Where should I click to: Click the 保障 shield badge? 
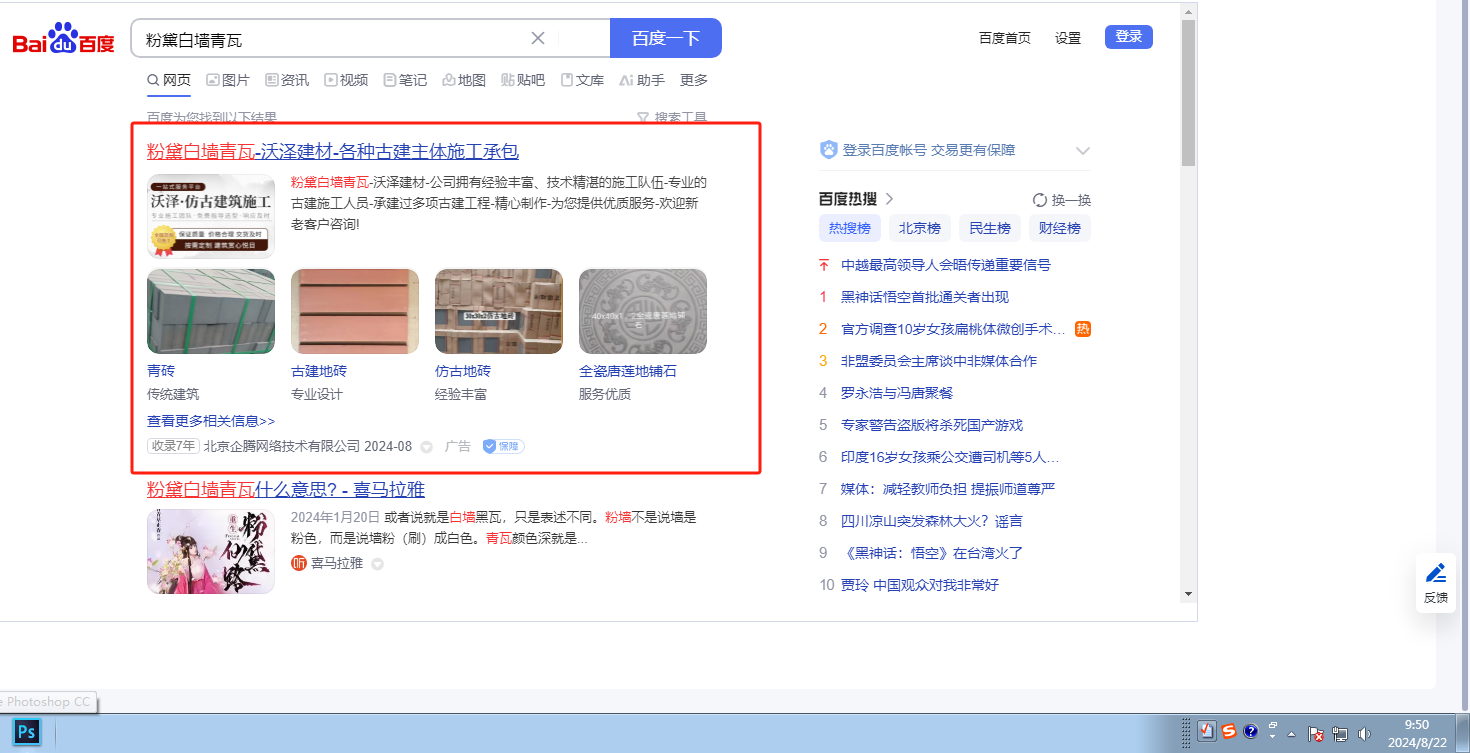503,446
